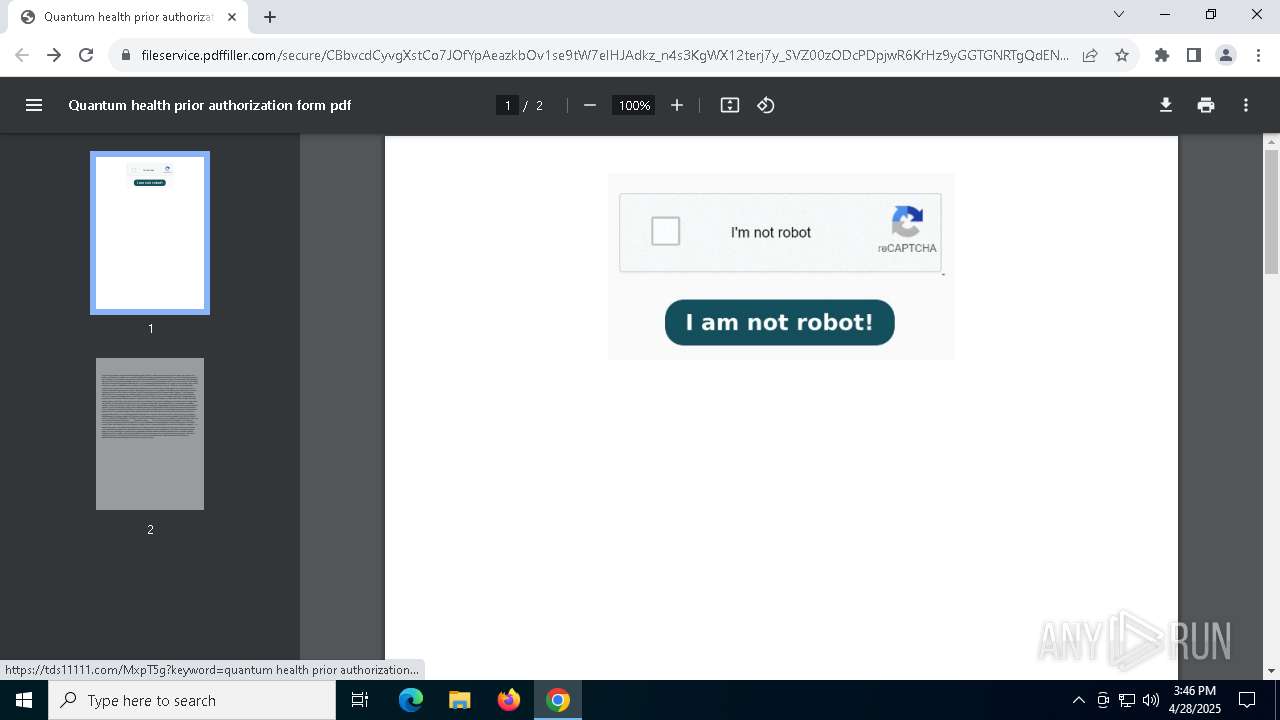Click the vertical scrollbar thumb
The width and height of the screenshot is (1280, 720).
click(1271, 212)
